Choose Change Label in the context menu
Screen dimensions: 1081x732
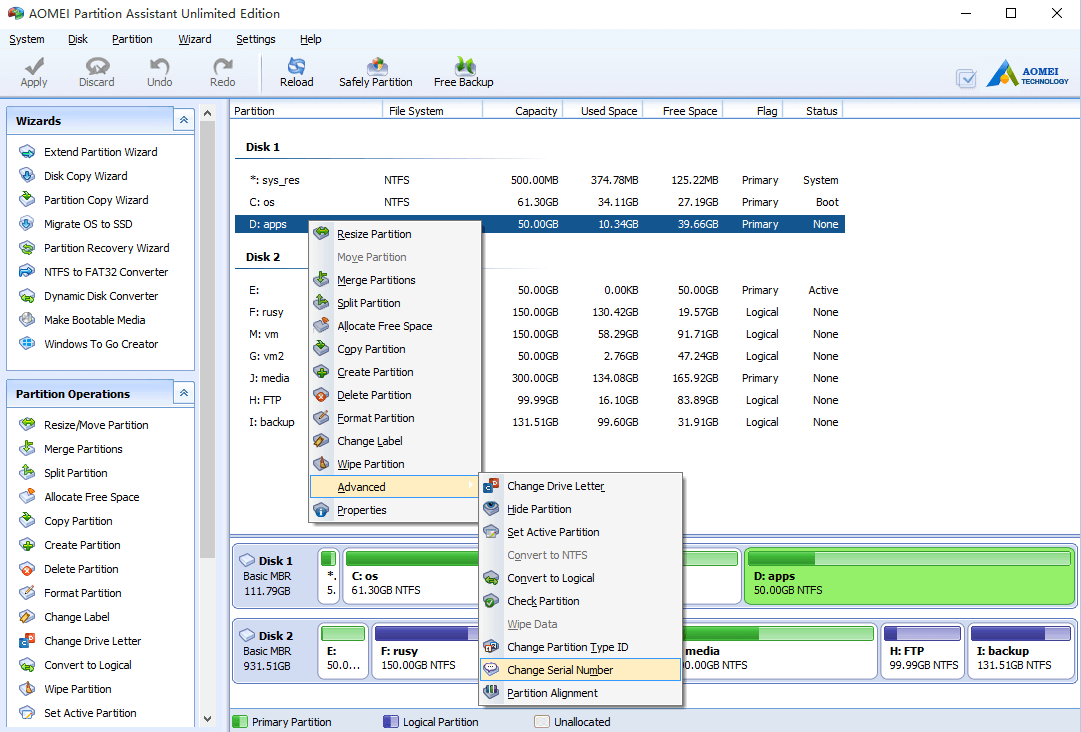click(x=394, y=441)
